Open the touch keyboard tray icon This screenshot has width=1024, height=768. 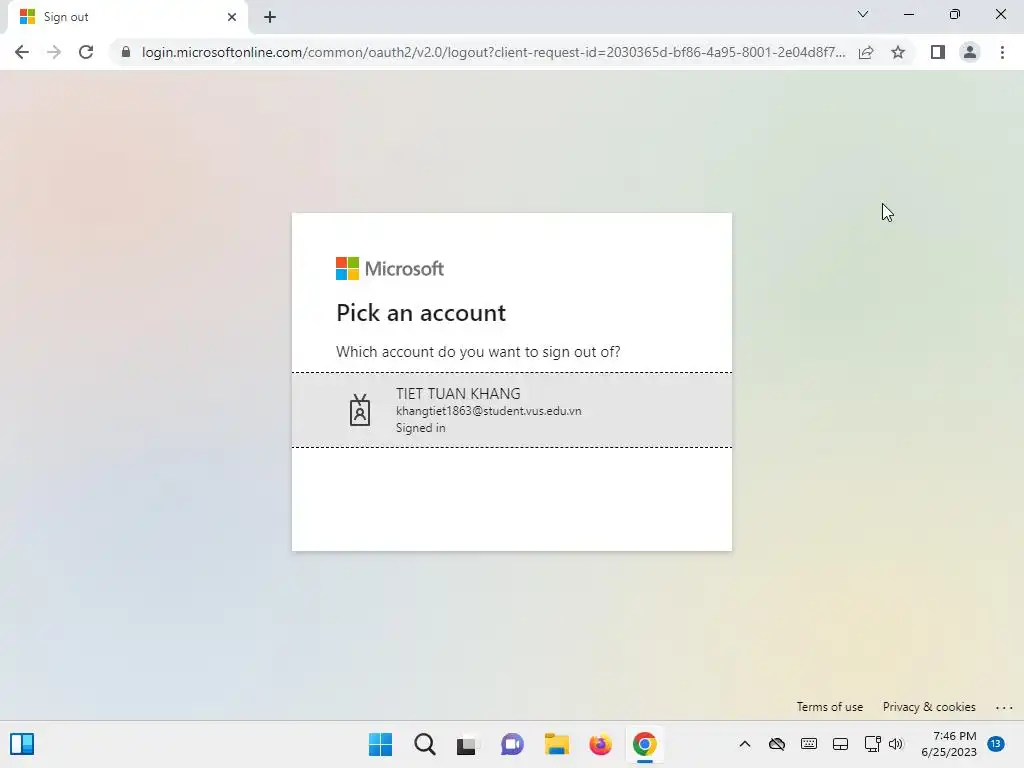pyautogui.click(x=808, y=744)
